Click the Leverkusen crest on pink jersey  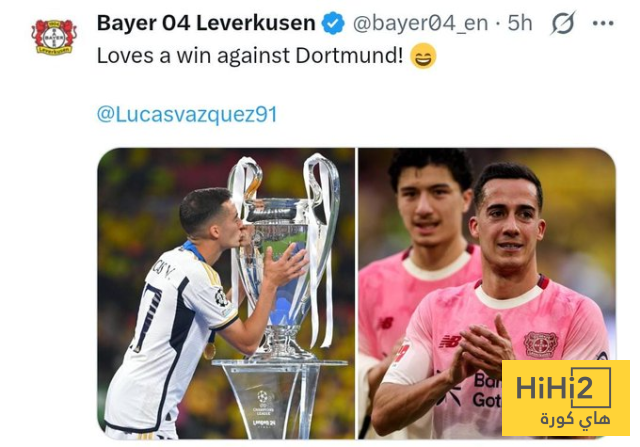(541, 345)
